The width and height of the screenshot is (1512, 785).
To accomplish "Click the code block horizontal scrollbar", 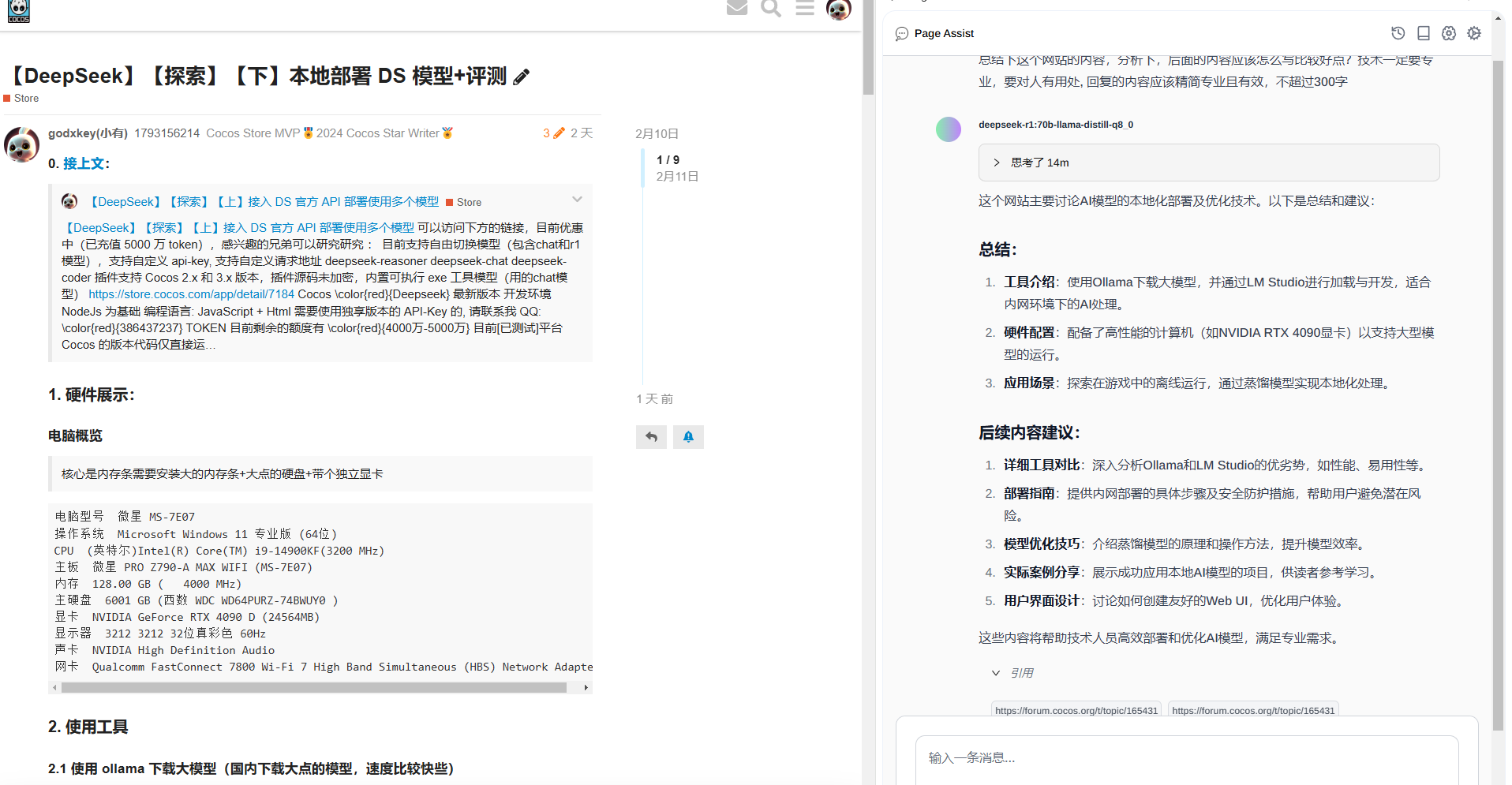I will click(x=313, y=687).
